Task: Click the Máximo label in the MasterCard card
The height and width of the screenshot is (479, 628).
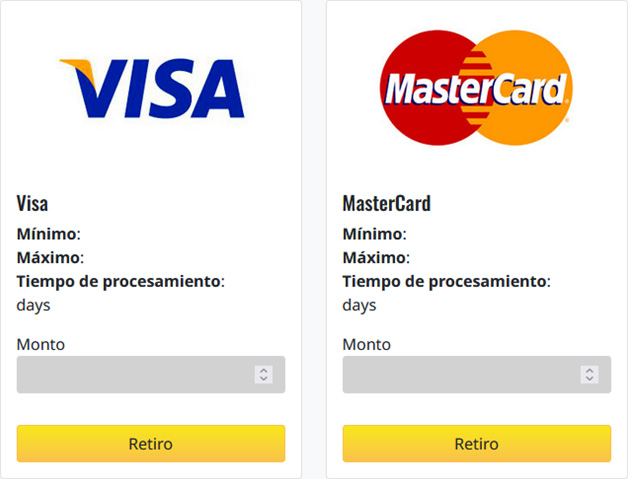Action: 375,258
